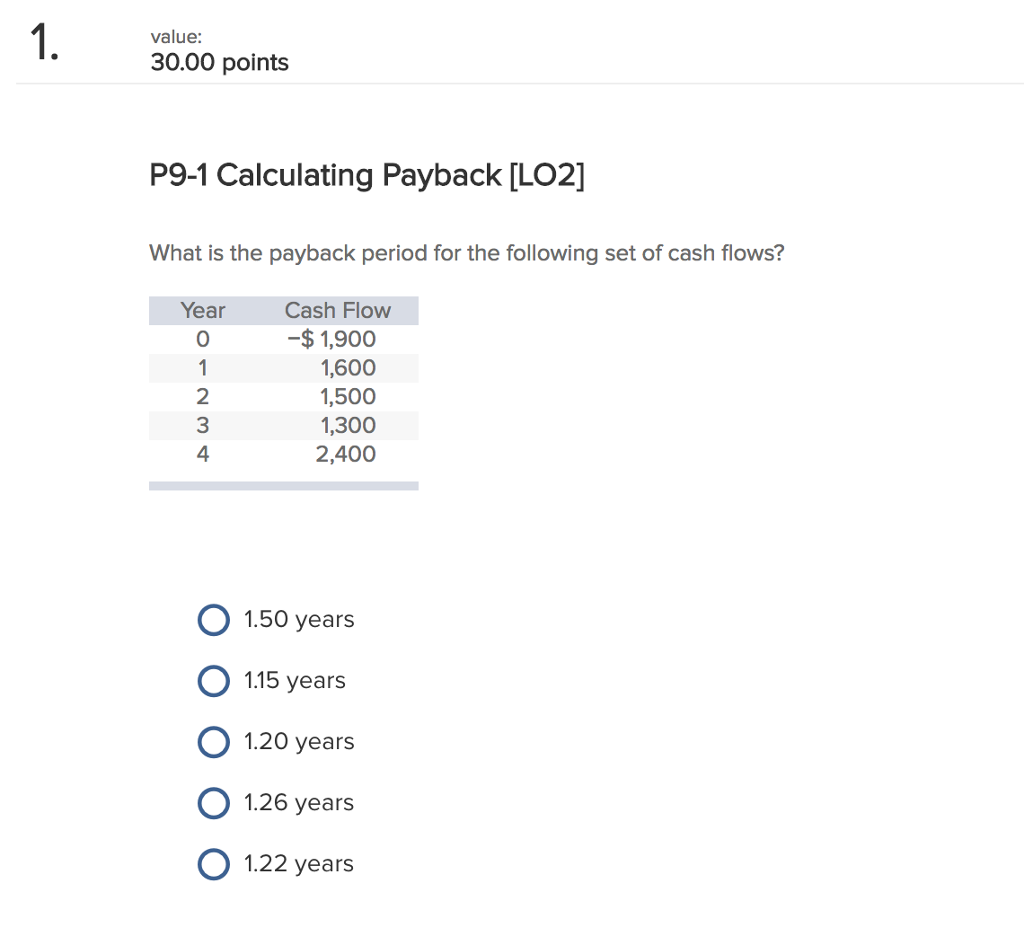1024x945 pixels.
Task: Select the 1.26 years answer option
Action: [214, 803]
